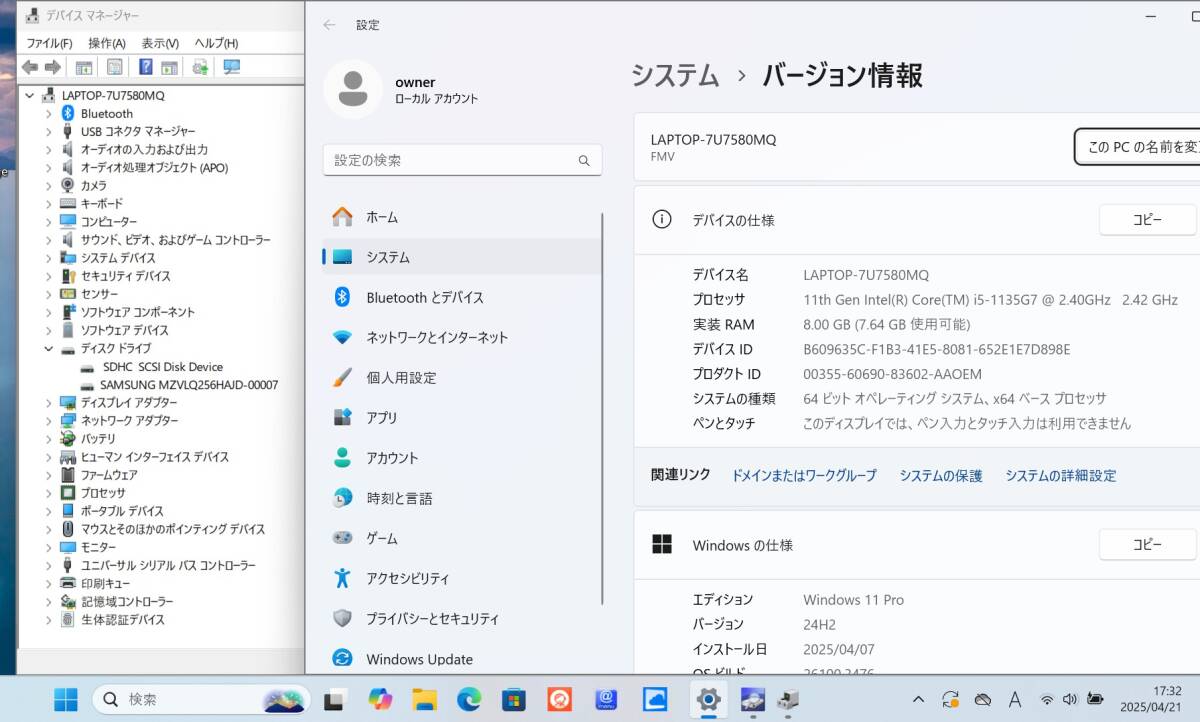Click the Settings sidebar scrollbar
Viewport: 1200px width, 722px height.
tap(603, 408)
